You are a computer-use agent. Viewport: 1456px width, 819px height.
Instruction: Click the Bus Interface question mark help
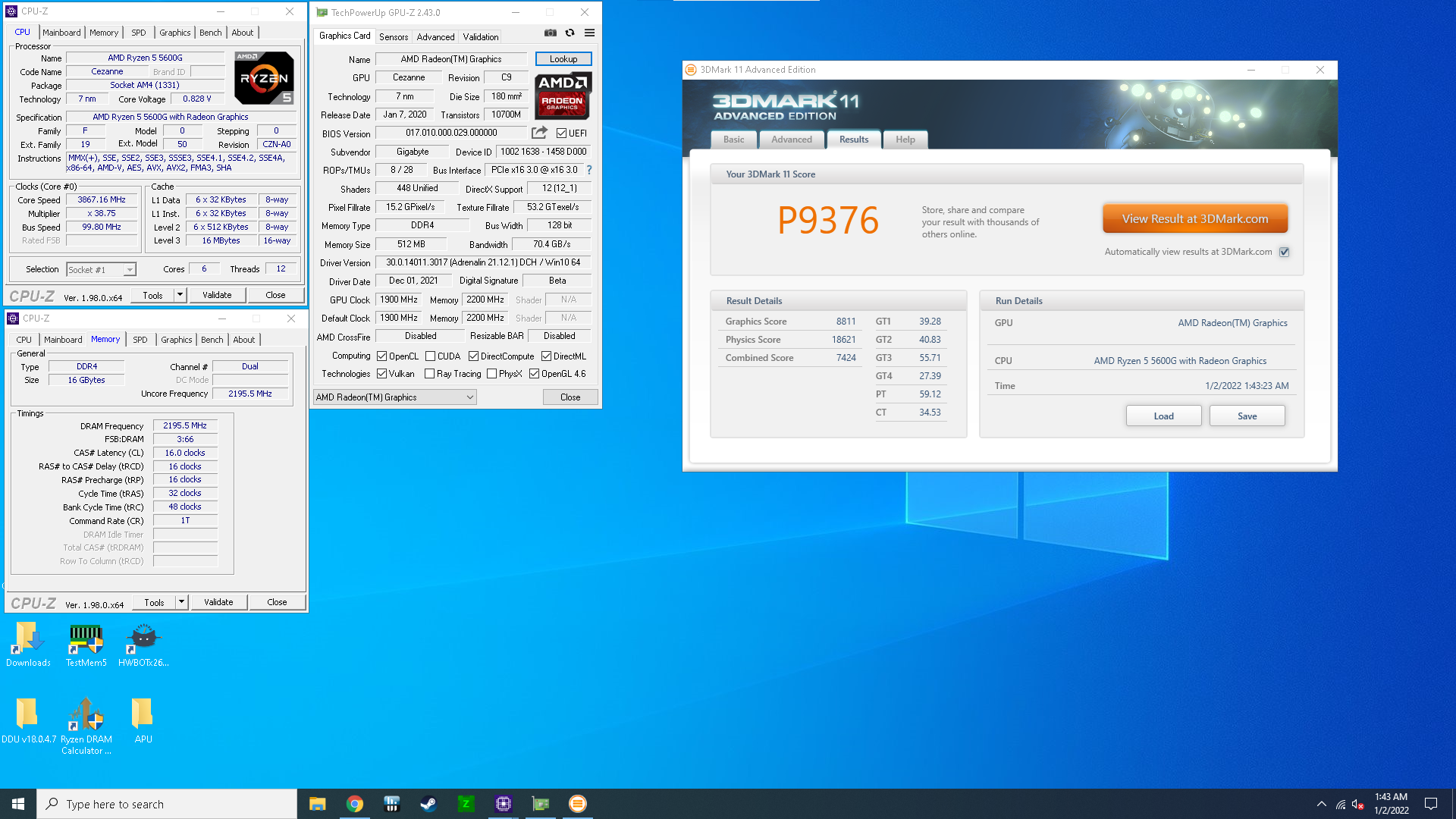pos(589,170)
